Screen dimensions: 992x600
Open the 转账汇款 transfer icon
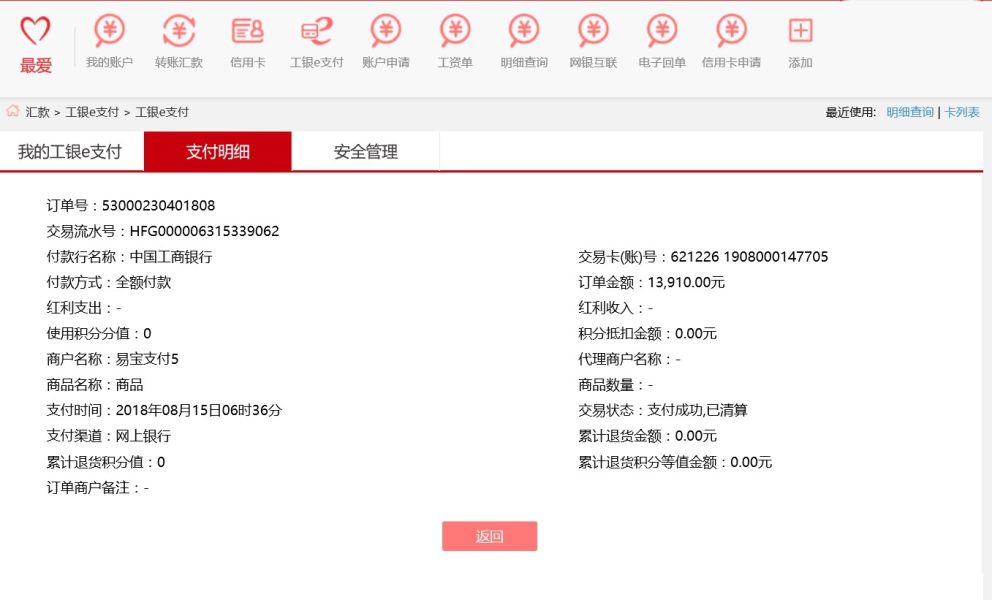[x=178, y=32]
